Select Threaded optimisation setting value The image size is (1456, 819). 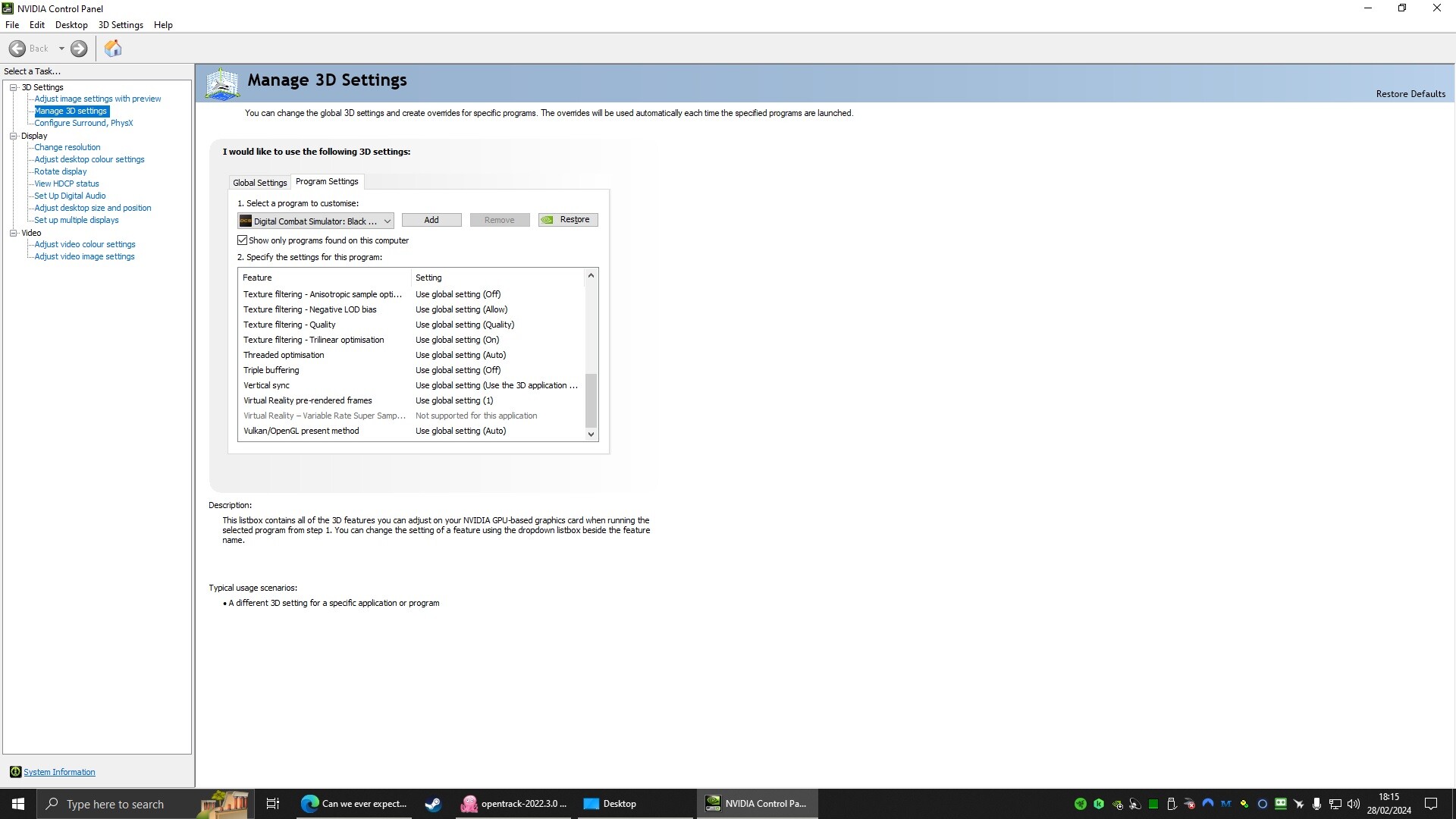click(460, 355)
